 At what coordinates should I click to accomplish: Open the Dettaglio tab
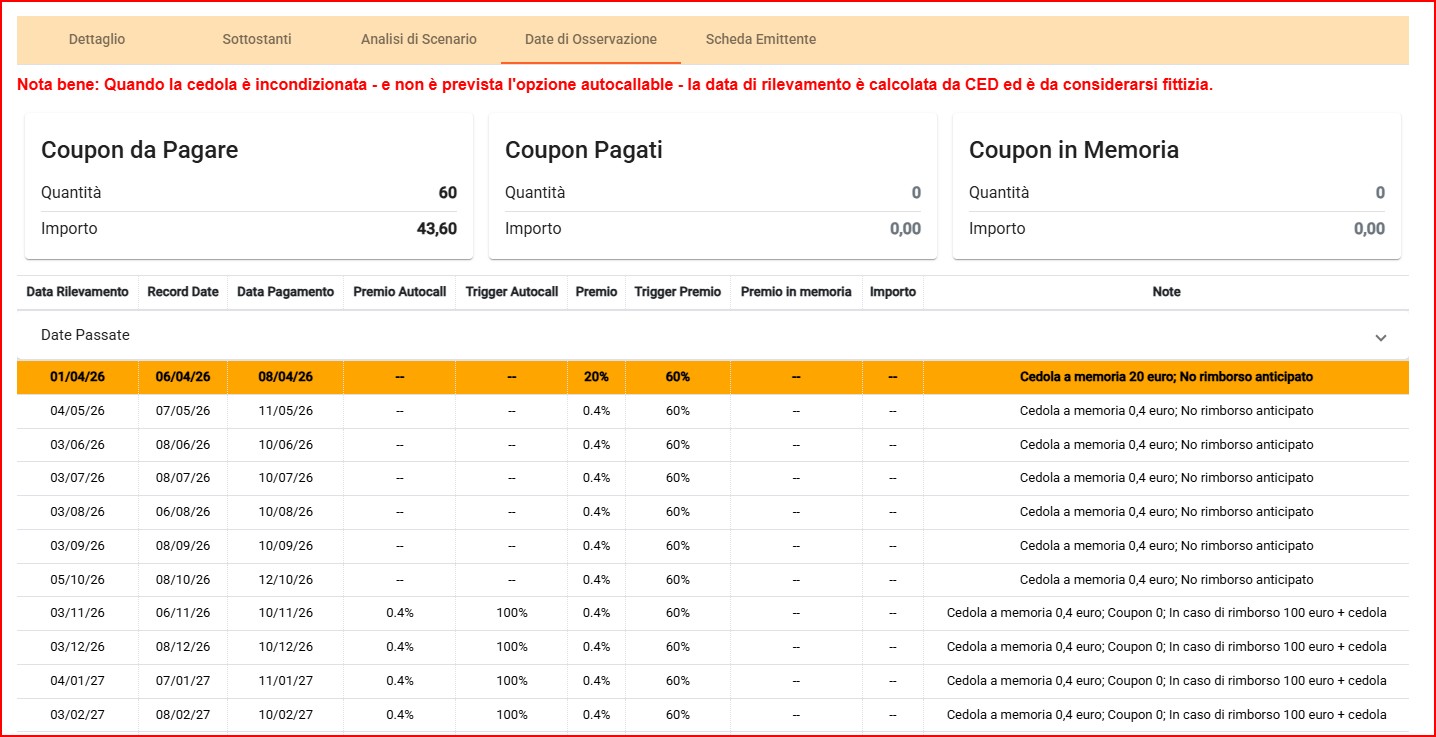tap(97, 39)
